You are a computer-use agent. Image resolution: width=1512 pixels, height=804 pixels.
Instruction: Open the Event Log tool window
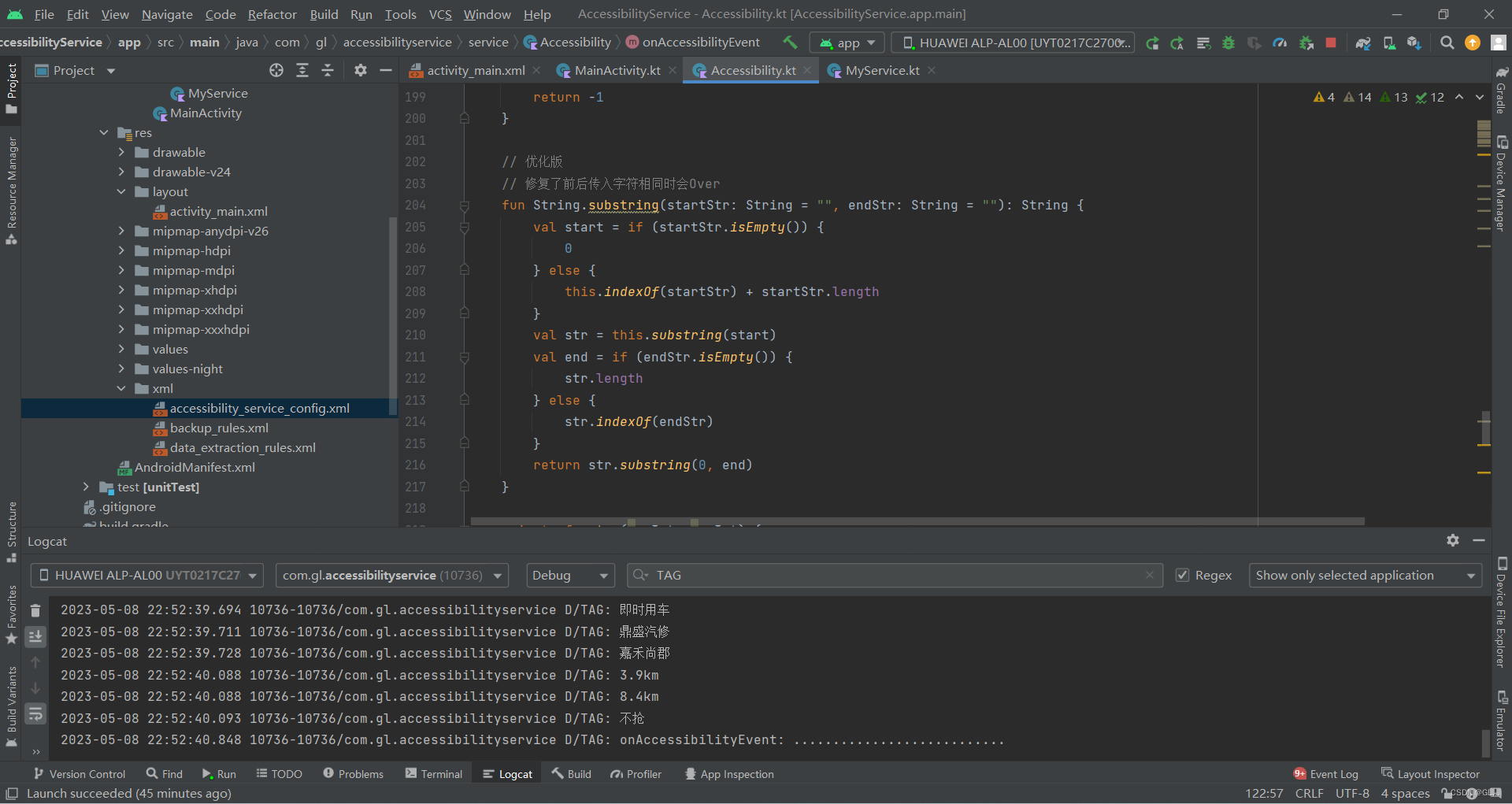point(1325,774)
